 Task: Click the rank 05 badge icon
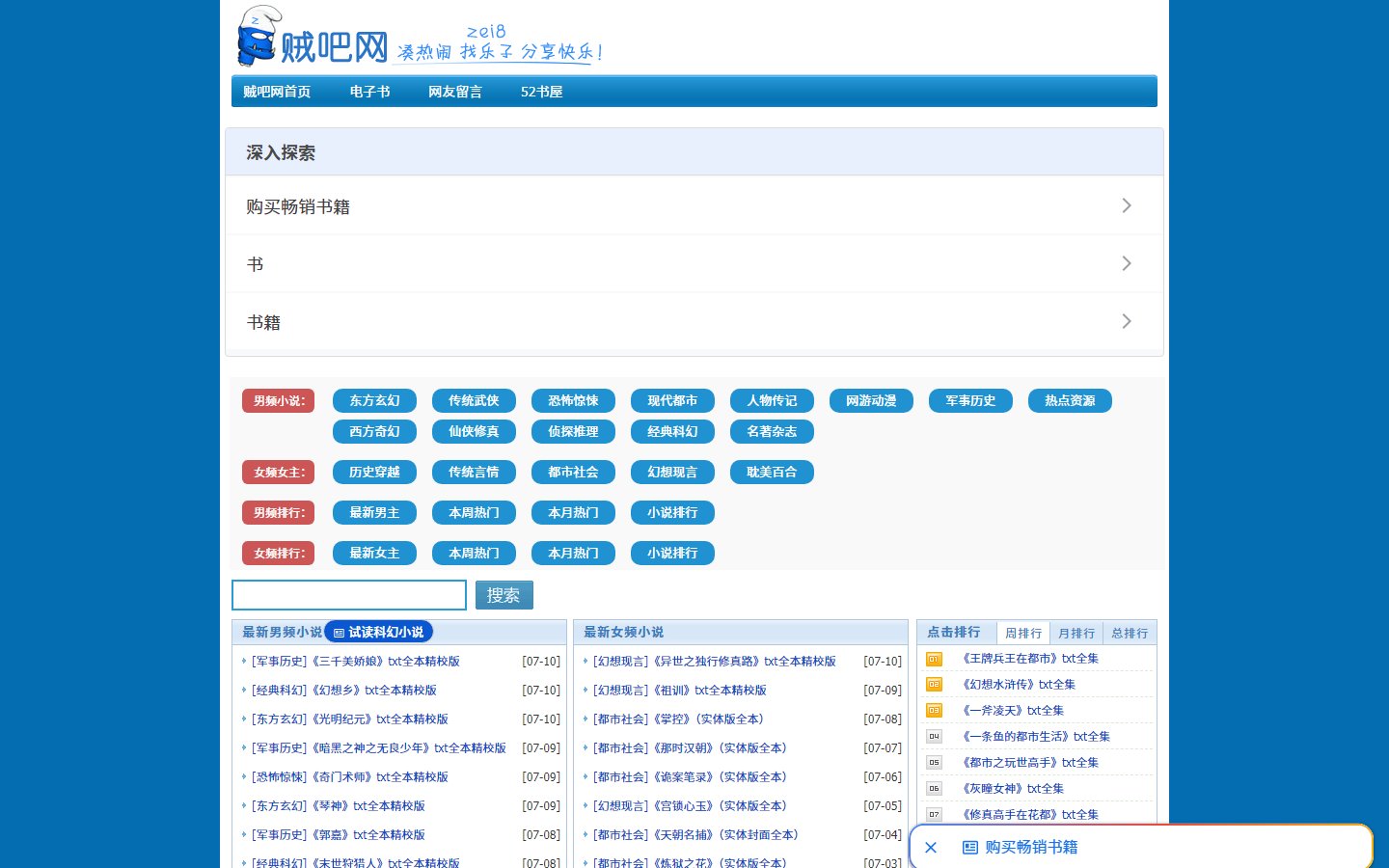click(x=934, y=763)
